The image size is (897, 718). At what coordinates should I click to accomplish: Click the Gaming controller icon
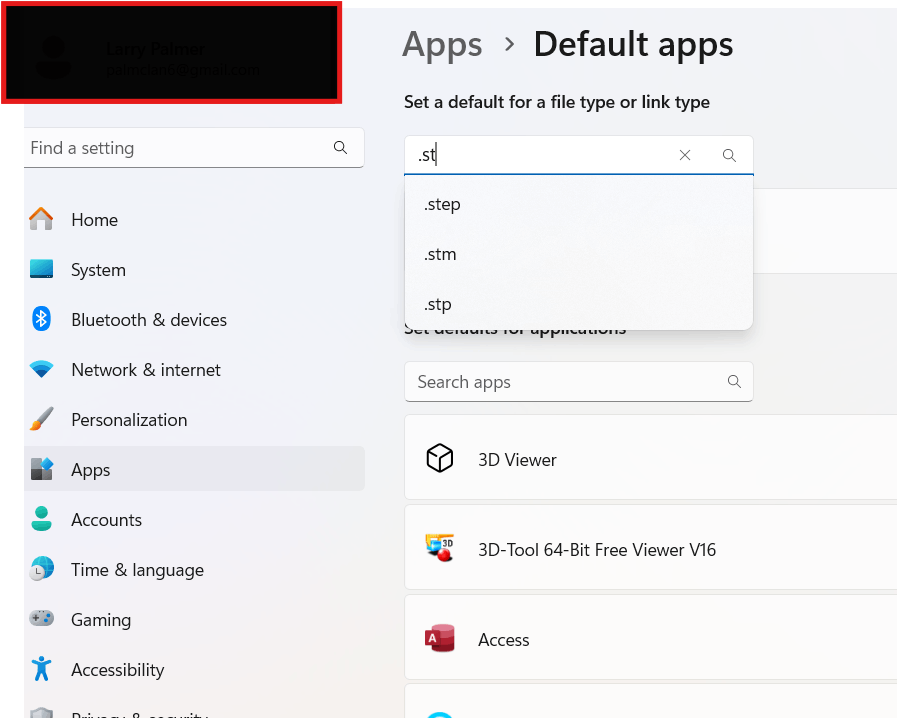tap(41, 618)
